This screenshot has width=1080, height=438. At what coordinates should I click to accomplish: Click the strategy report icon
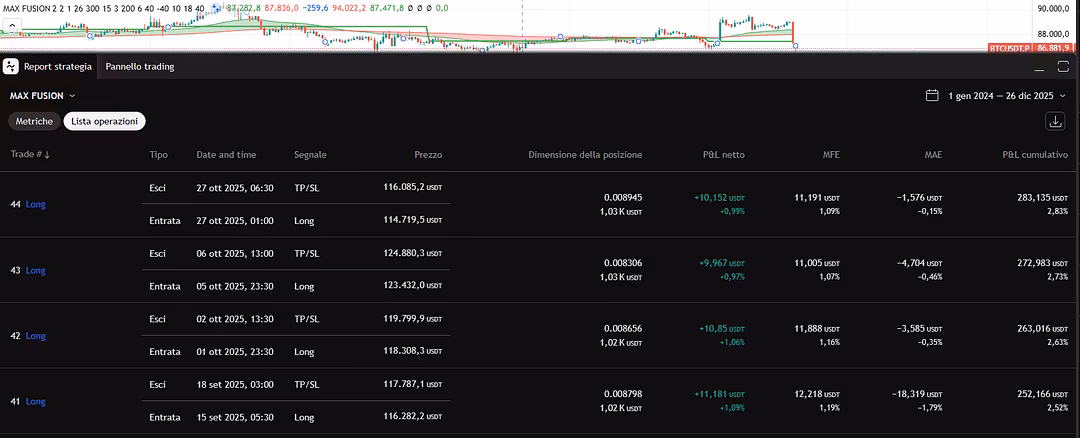(11, 66)
